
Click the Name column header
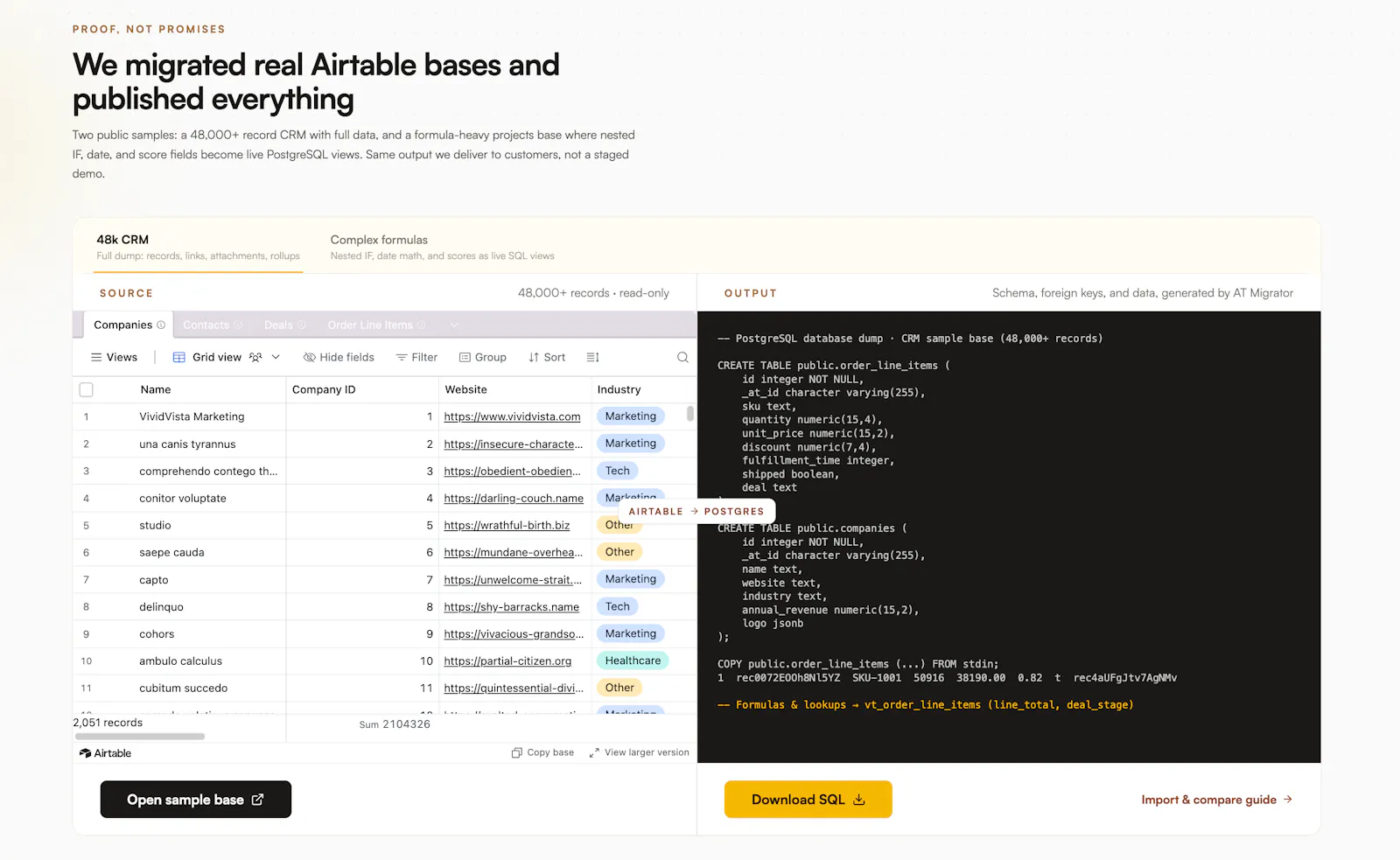156,389
